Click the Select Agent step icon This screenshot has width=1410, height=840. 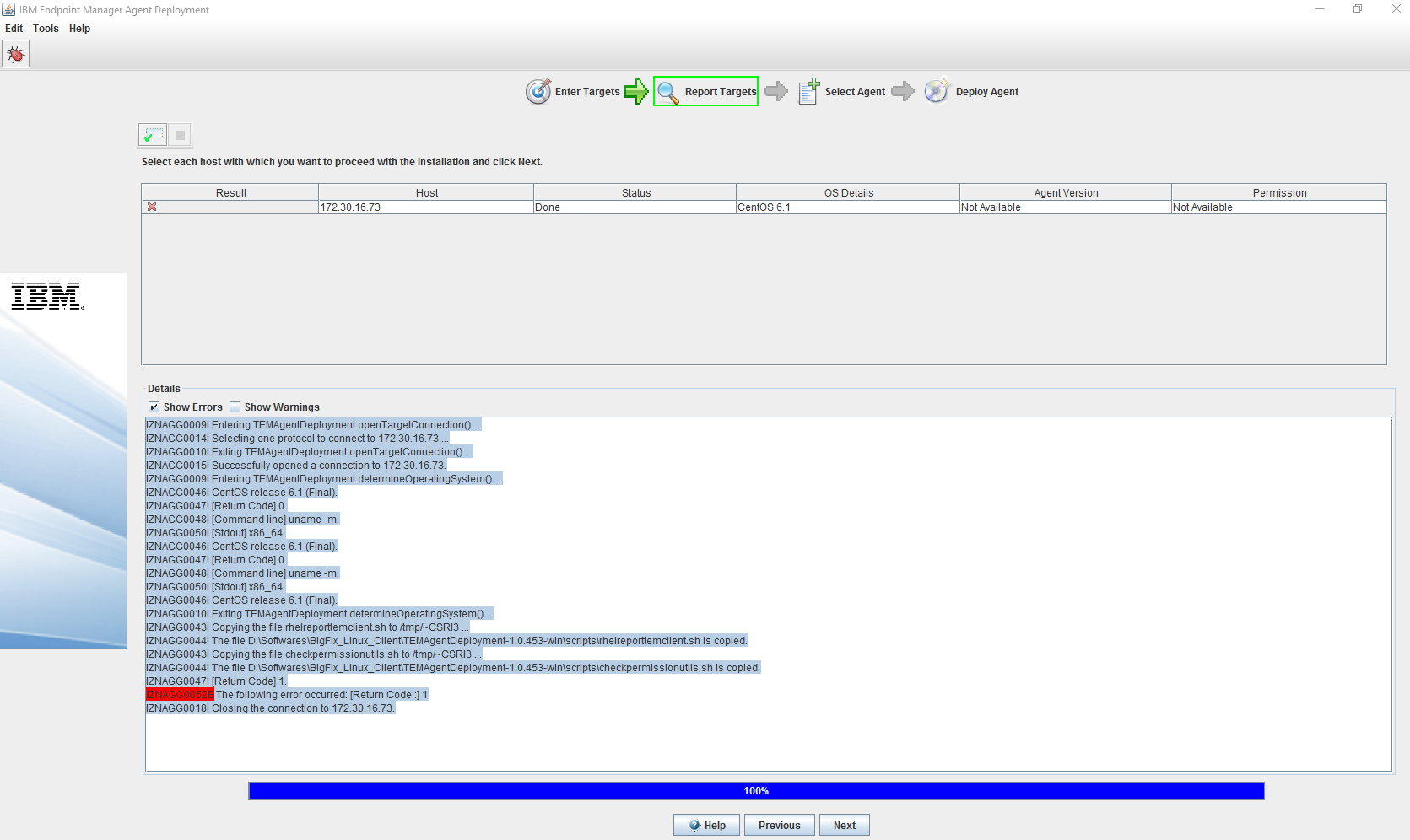tap(808, 91)
